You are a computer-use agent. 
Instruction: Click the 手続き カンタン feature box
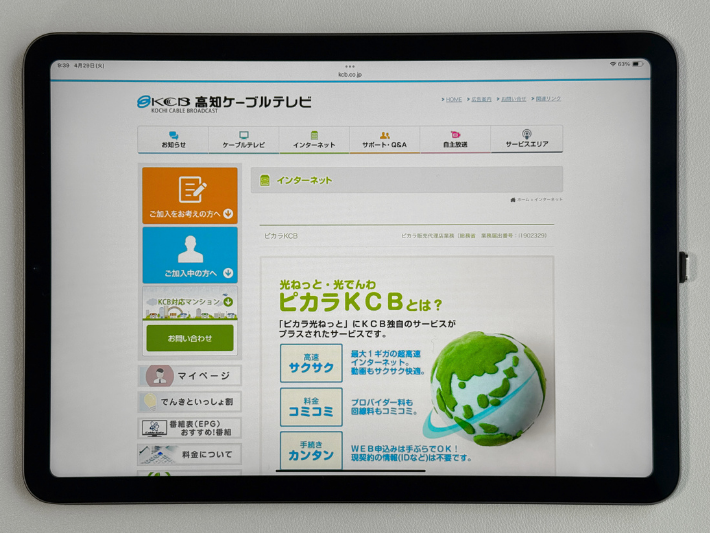coord(311,451)
